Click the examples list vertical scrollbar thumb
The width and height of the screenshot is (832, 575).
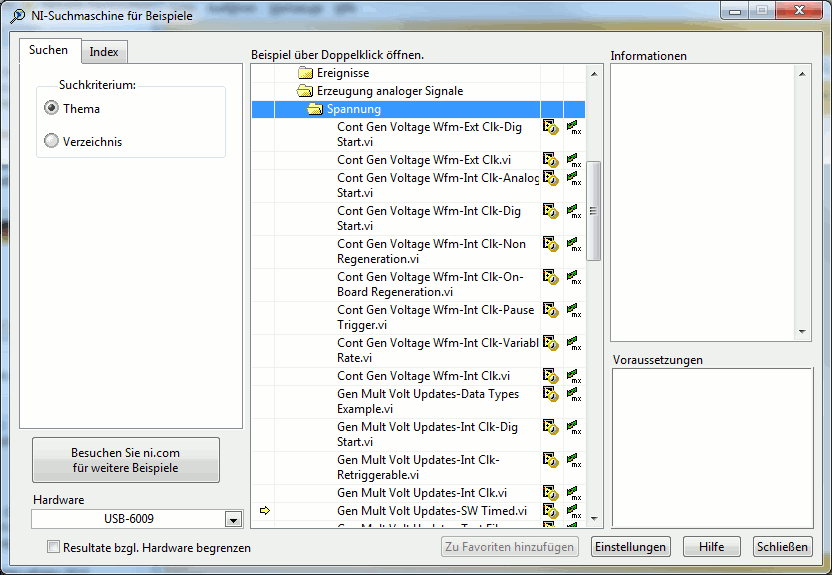point(593,211)
